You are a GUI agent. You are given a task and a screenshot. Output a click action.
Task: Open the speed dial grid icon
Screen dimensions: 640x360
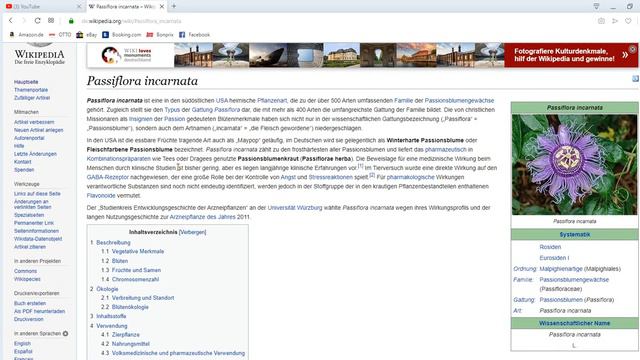(x=51, y=20)
